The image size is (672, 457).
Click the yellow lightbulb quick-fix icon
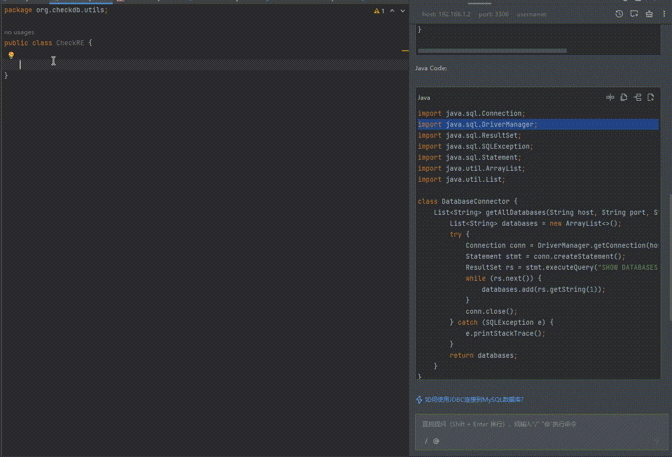click(11, 56)
